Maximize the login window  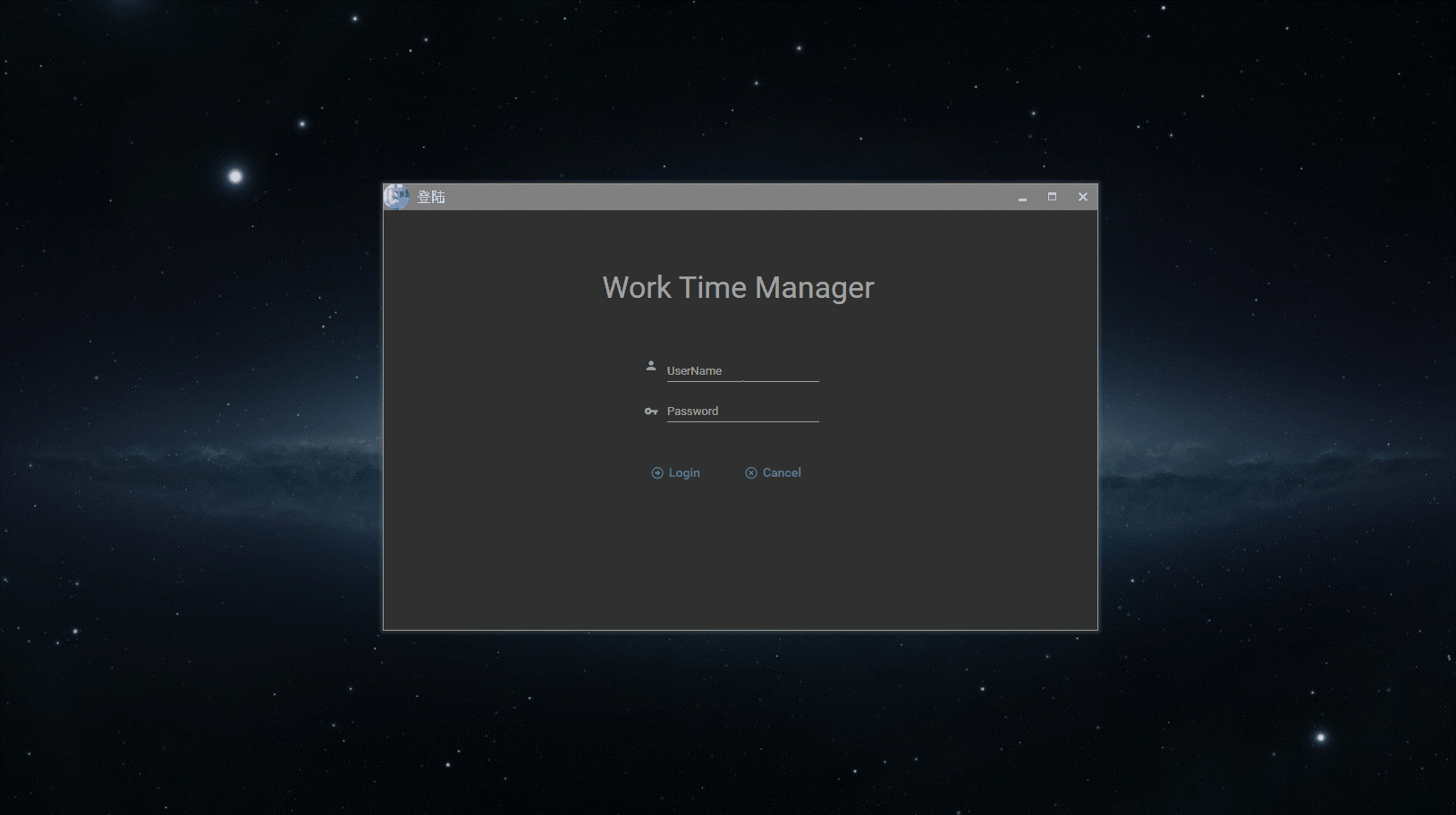pos(1052,197)
